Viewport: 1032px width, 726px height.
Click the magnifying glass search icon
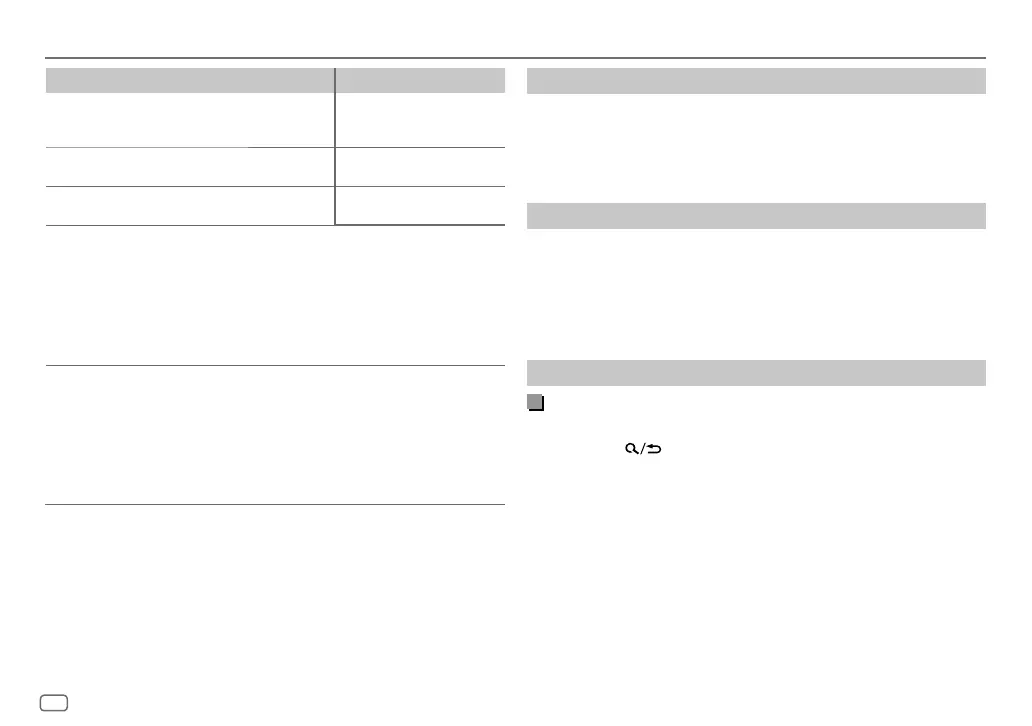click(x=631, y=449)
